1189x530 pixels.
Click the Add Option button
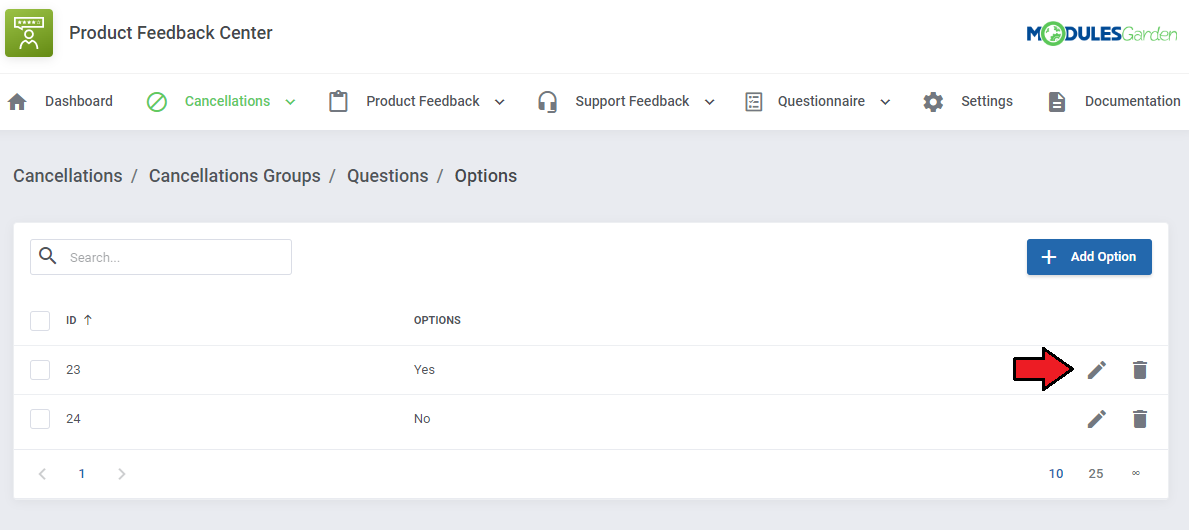click(1089, 257)
